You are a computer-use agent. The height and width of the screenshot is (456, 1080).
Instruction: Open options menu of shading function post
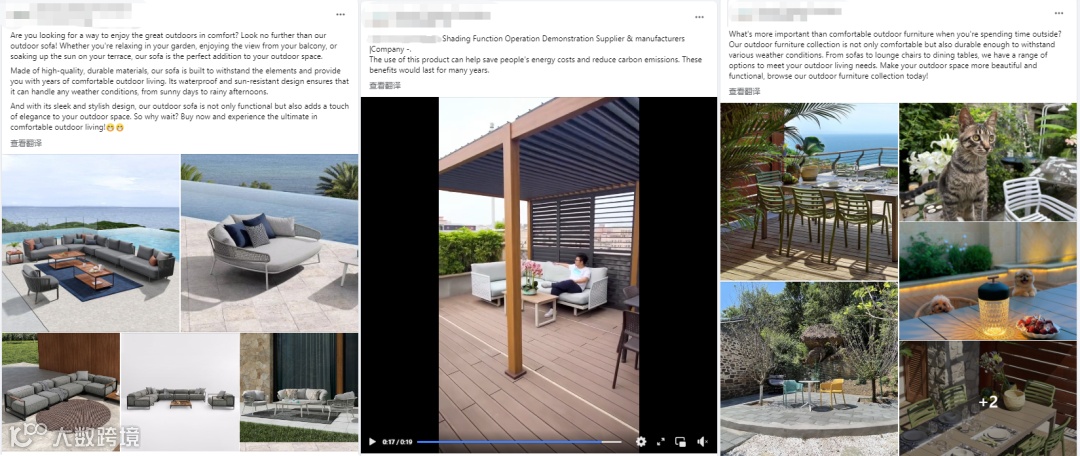tap(700, 17)
